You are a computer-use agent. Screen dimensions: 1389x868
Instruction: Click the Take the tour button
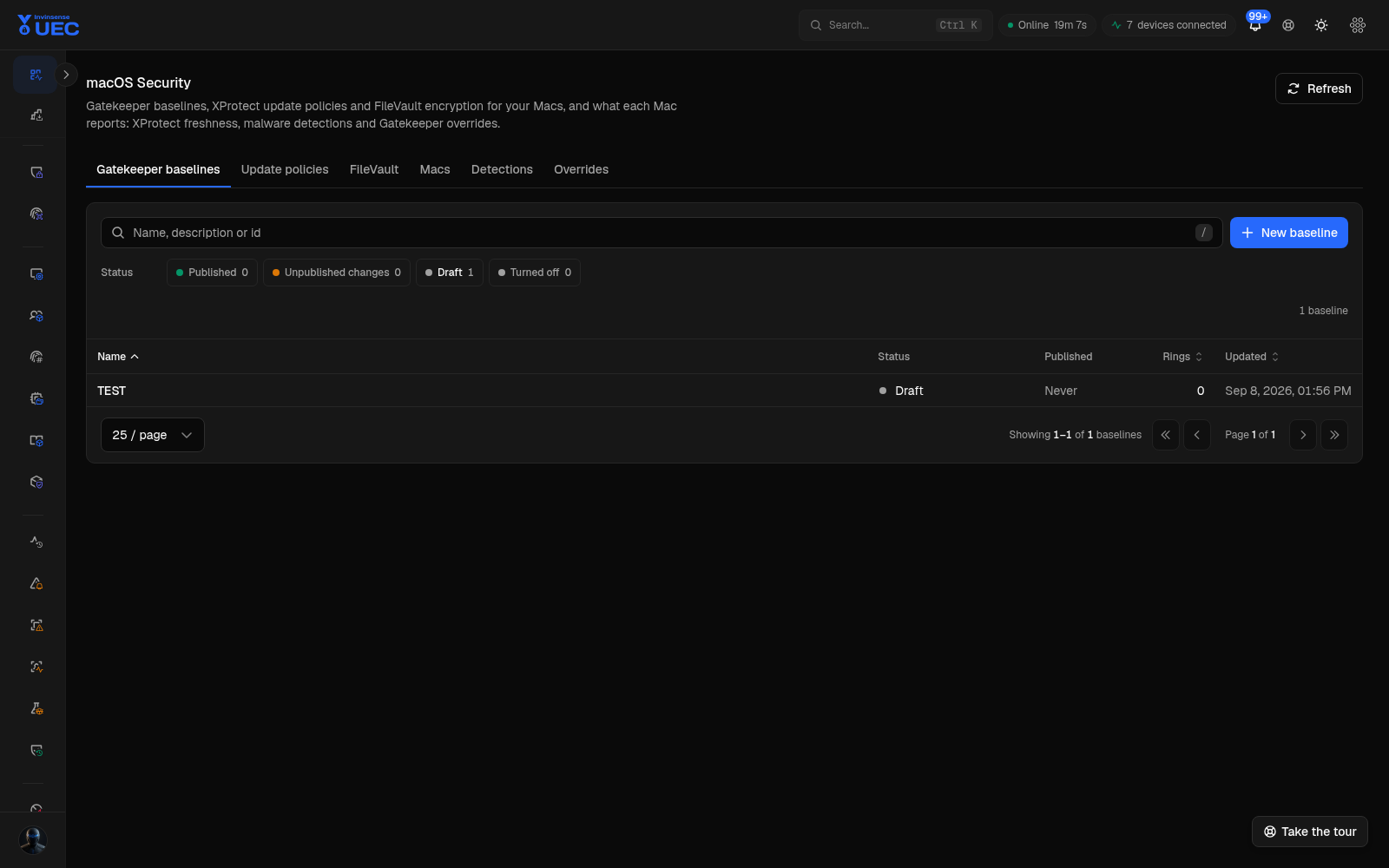(1310, 832)
